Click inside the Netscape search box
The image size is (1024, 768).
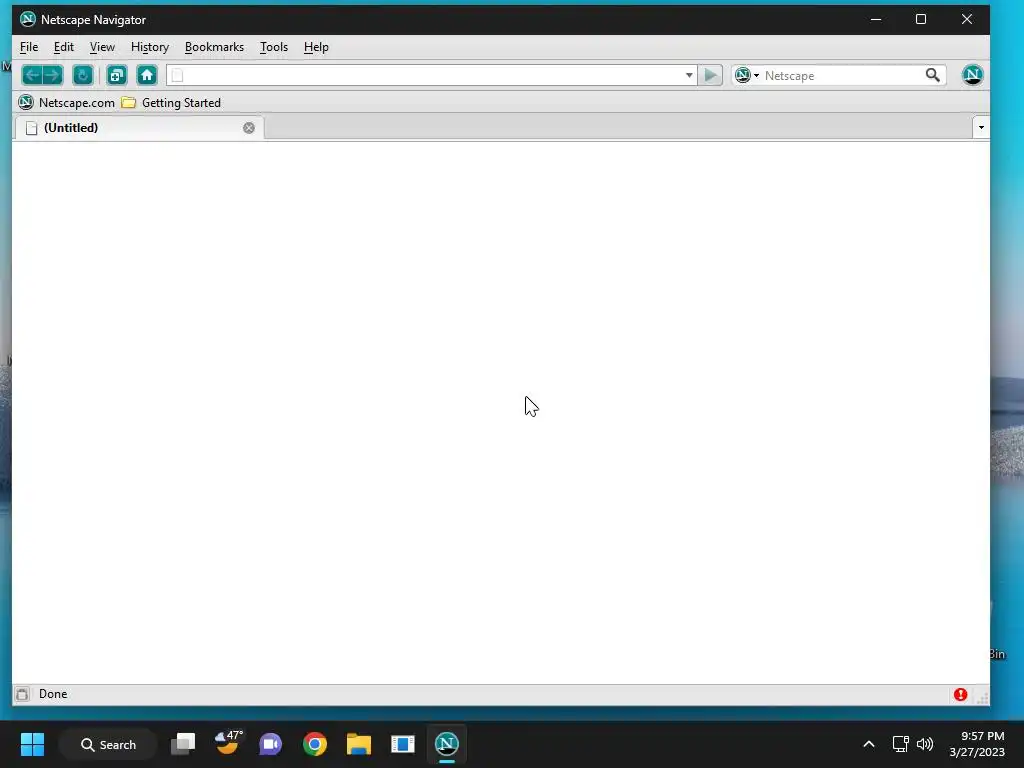click(841, 75)
